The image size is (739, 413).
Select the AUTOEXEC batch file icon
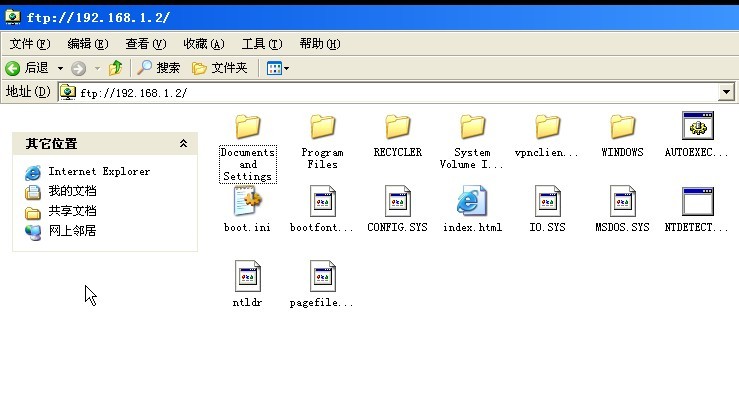(x=698, y=125)
